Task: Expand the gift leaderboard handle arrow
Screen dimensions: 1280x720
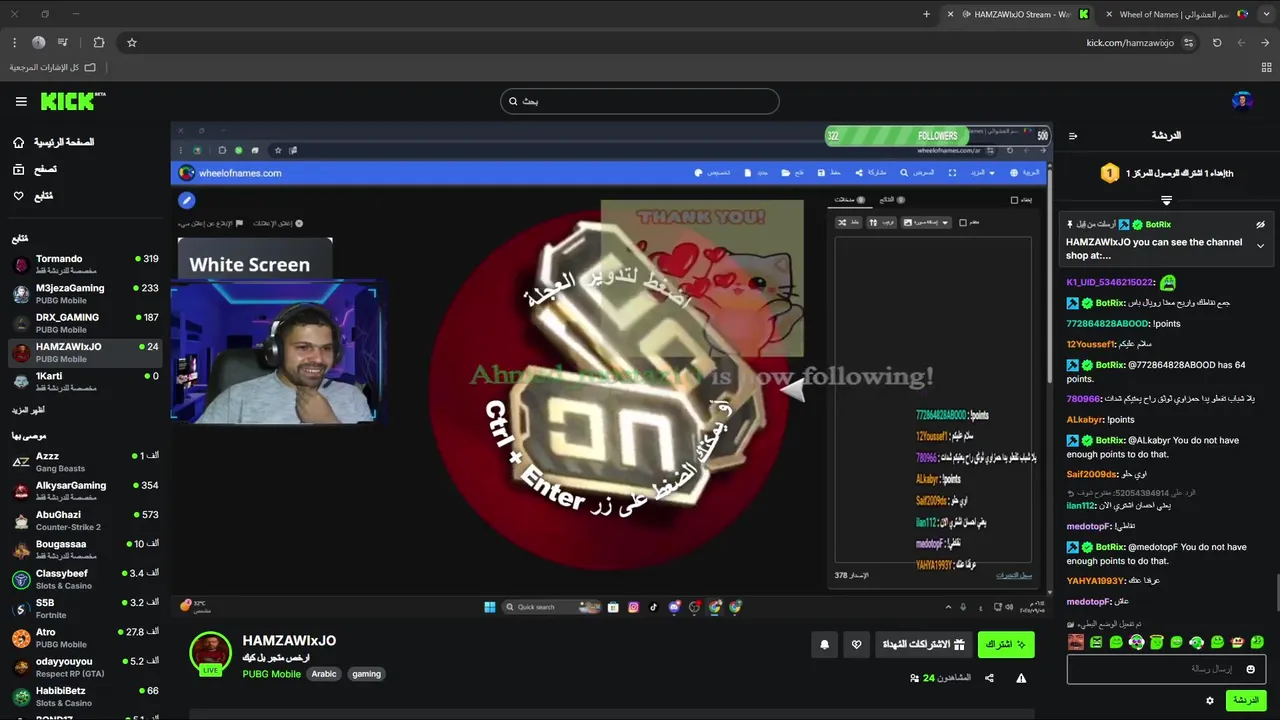Action: click(1166, 201)
